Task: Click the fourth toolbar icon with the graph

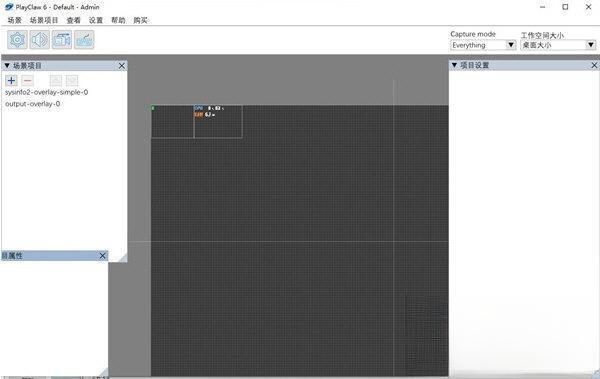Action: [x=84, y=40]
